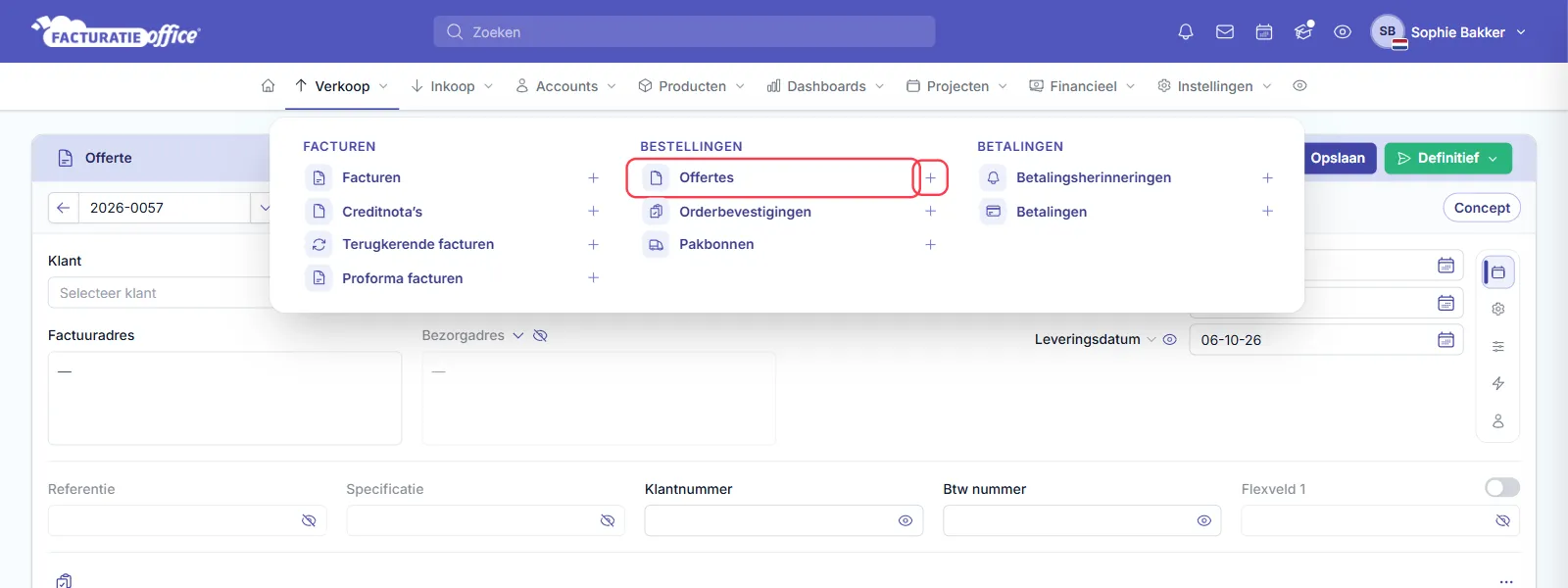
Task: Click the Leveringsdatum field 06-10-26
Action: click(x=1326, y=340)
